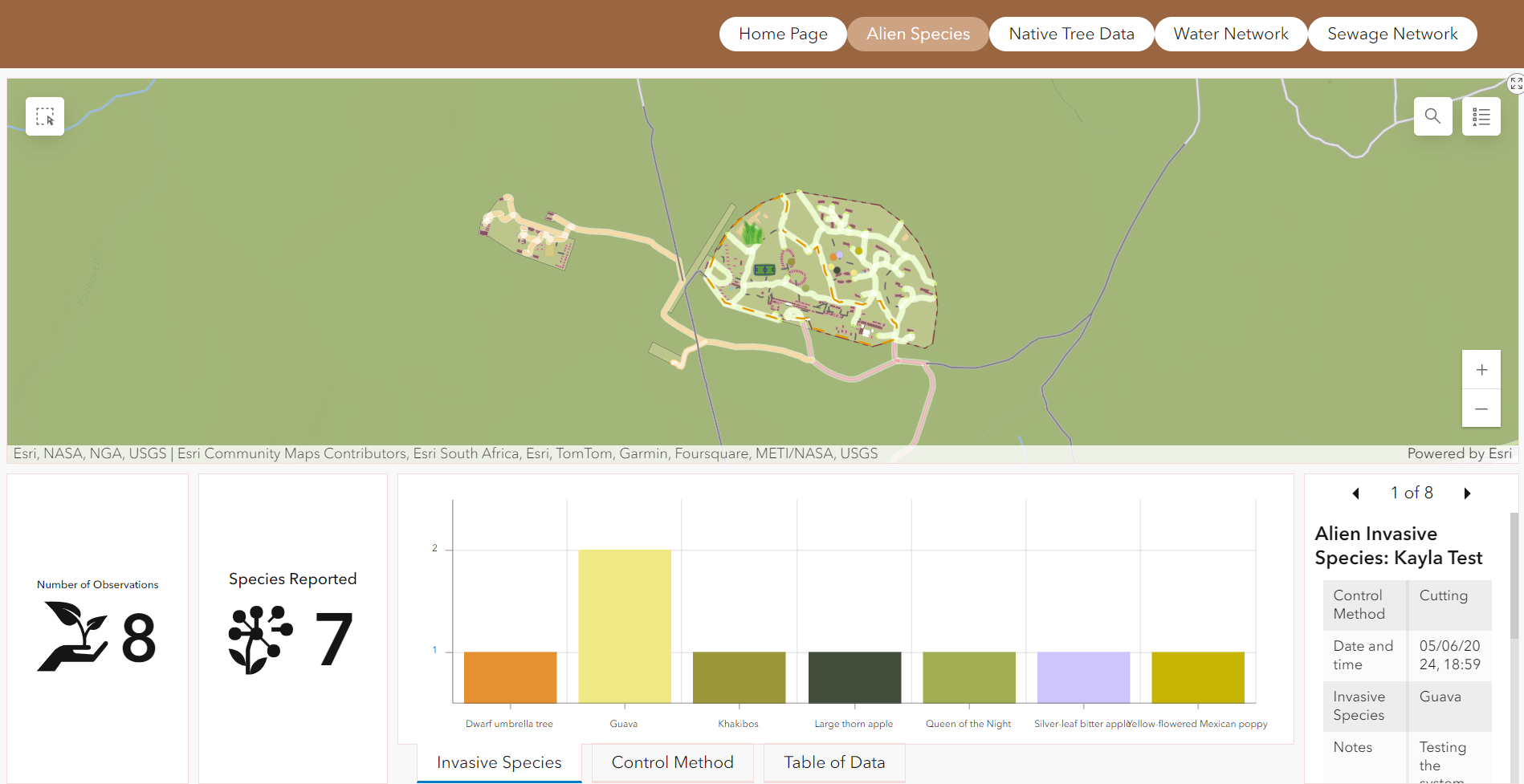The height and width of the screenshot is (784, 1524).
Task: Click the 'Date and time' field label
Action: coord(1363,655)
